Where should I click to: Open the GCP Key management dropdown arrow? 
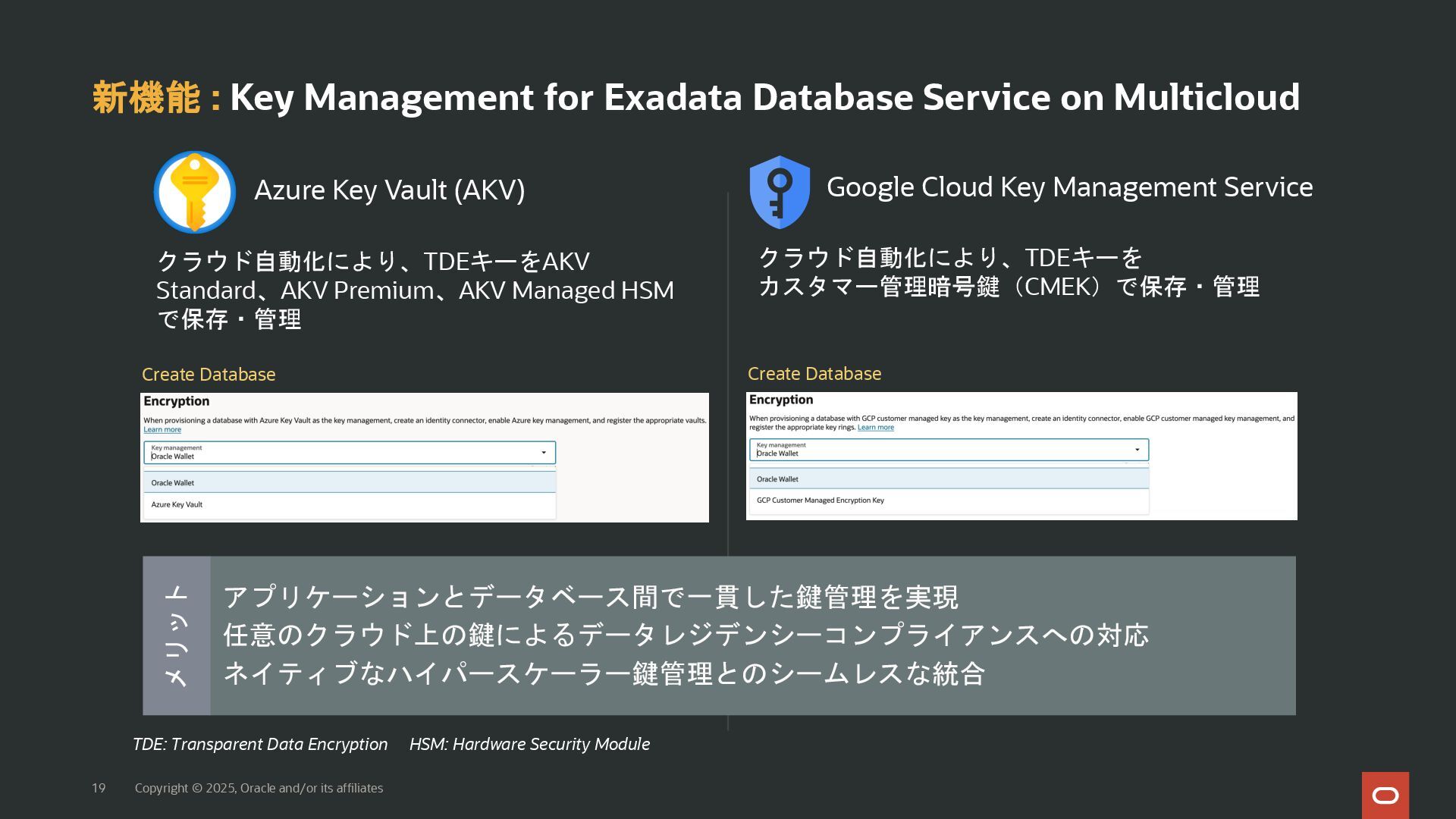click(x=1137, y=450)
